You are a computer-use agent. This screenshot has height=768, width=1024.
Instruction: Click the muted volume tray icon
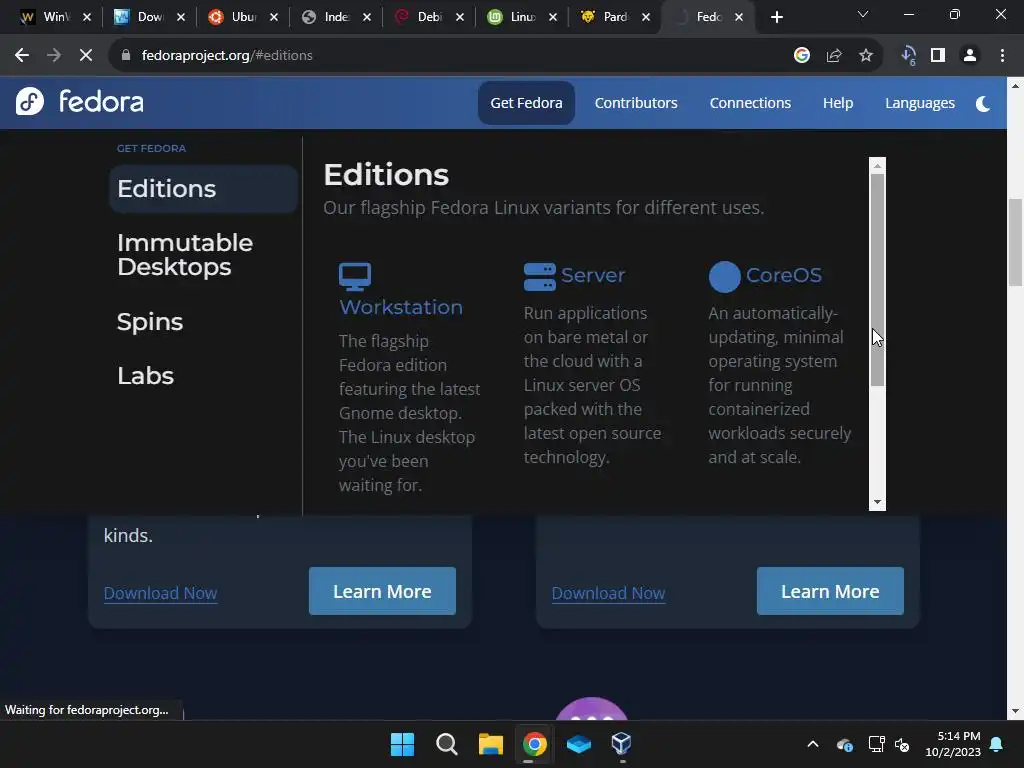point(902,744)
